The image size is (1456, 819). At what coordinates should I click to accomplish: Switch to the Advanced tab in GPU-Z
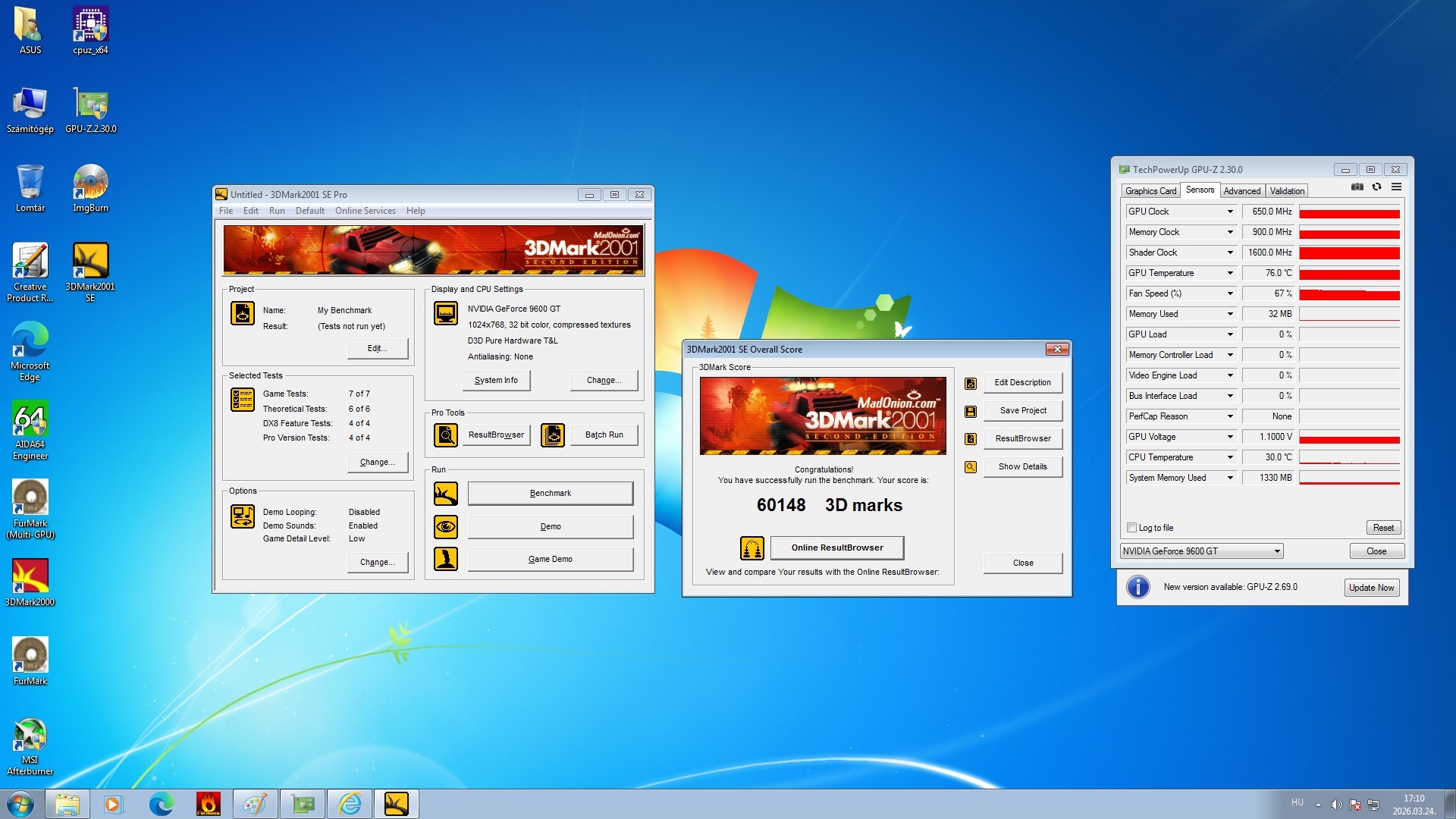pyautogui.click(x=1241, y=191)
